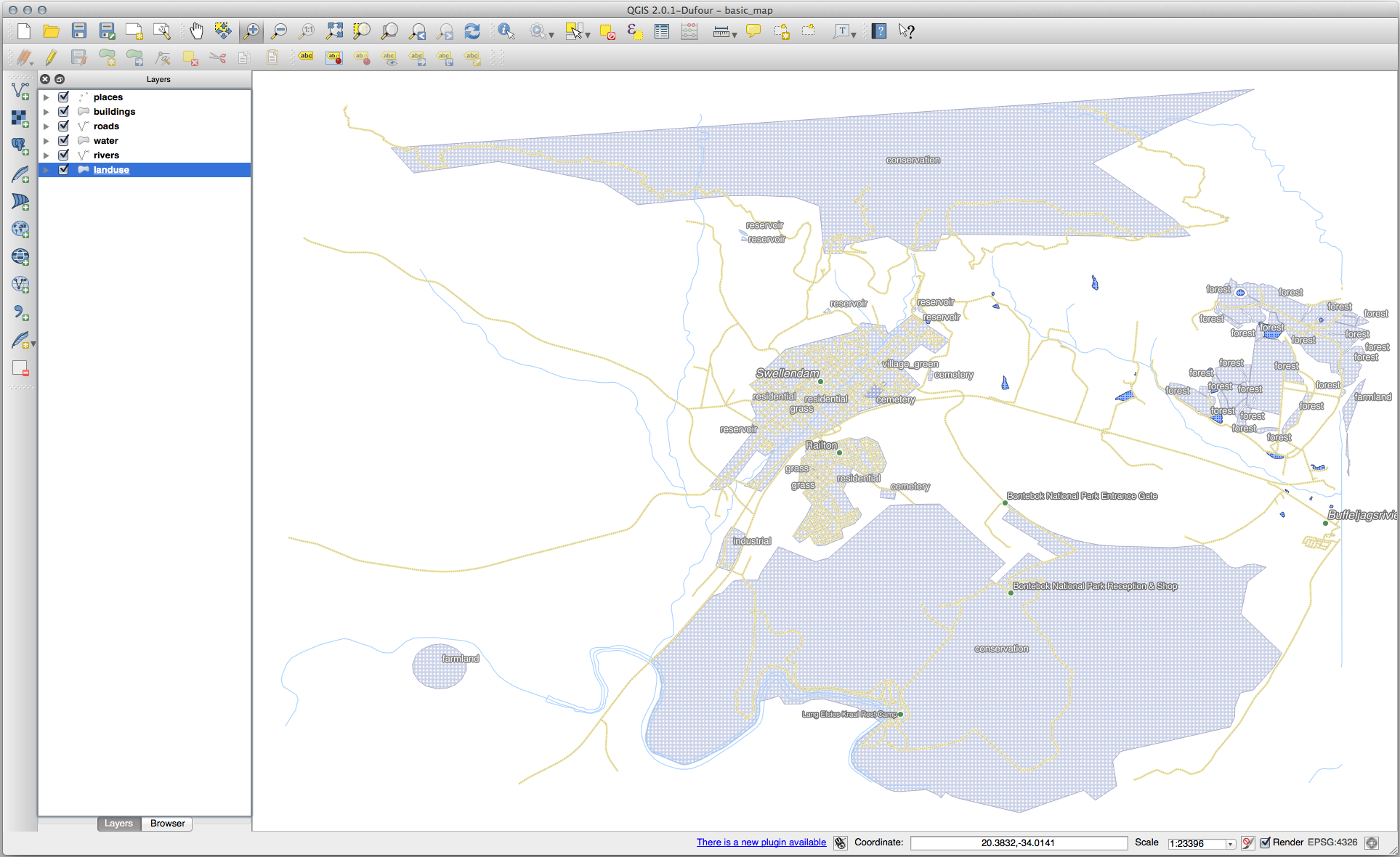1400x857 pixels.
Task: Expand the buildings layer tree
Action: pos(46,112)
